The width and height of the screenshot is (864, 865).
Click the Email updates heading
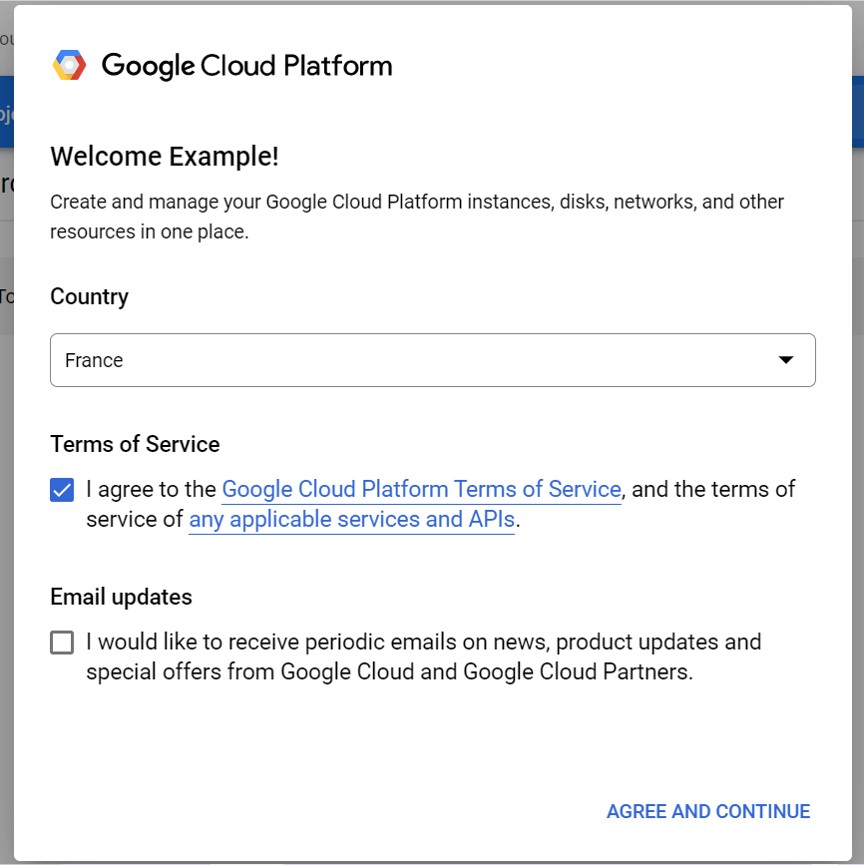point(121,597)
